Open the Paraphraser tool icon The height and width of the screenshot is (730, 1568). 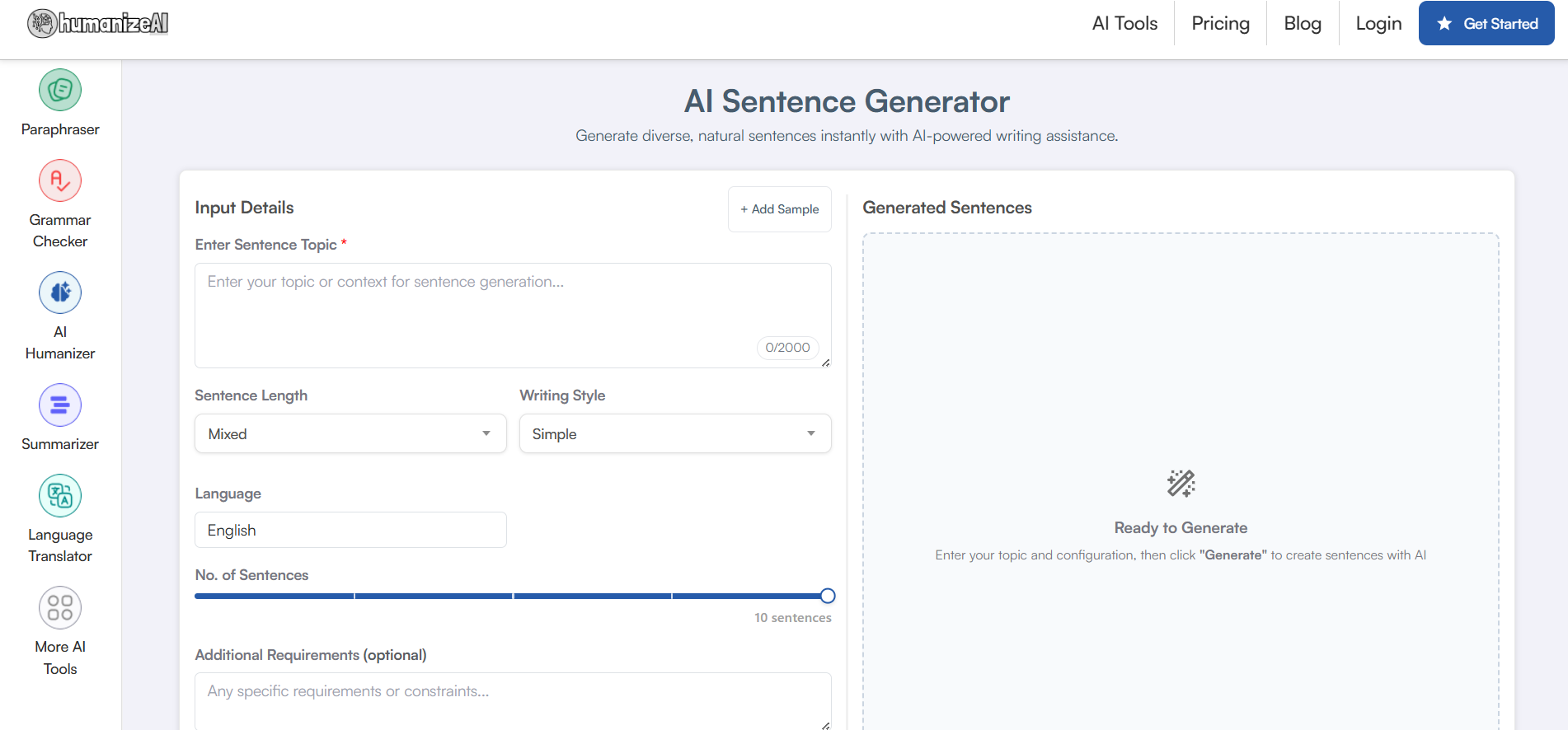point(60,90)
